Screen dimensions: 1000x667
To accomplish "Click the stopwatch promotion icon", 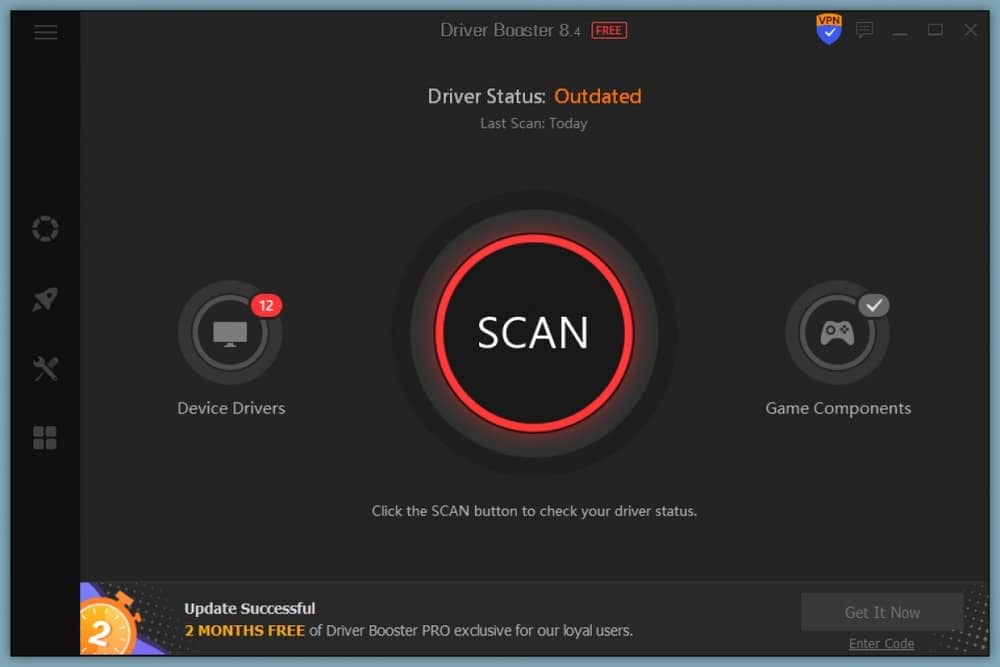I will click(x=108, y=625).
